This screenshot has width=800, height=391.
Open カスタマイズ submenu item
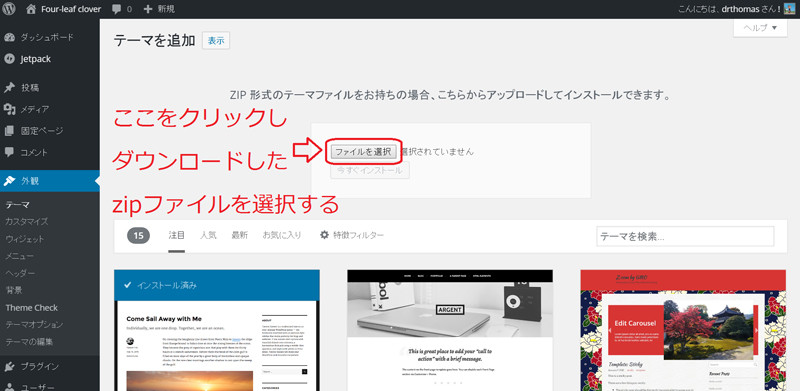coord(27,222)
